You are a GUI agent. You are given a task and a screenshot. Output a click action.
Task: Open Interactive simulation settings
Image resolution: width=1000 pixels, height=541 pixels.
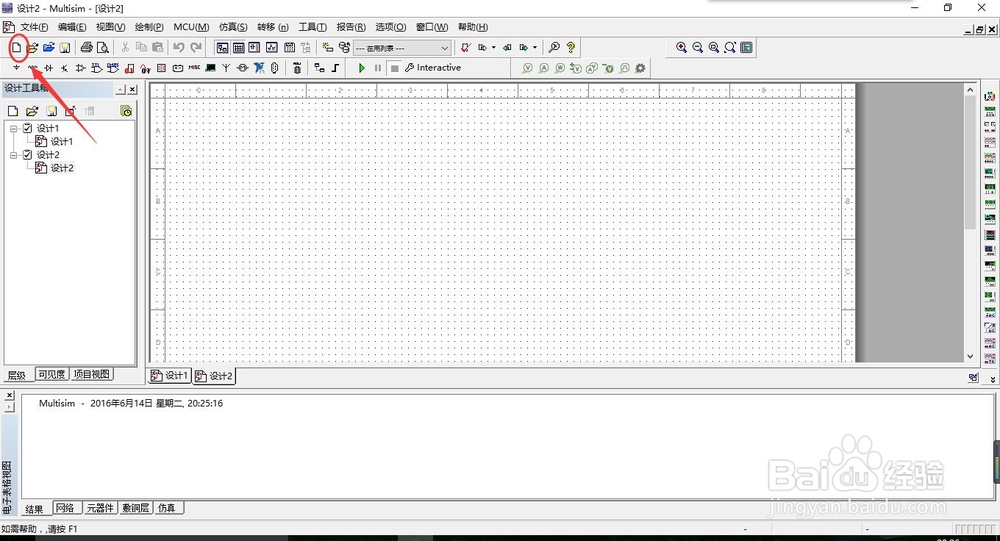tap(433, 68)
